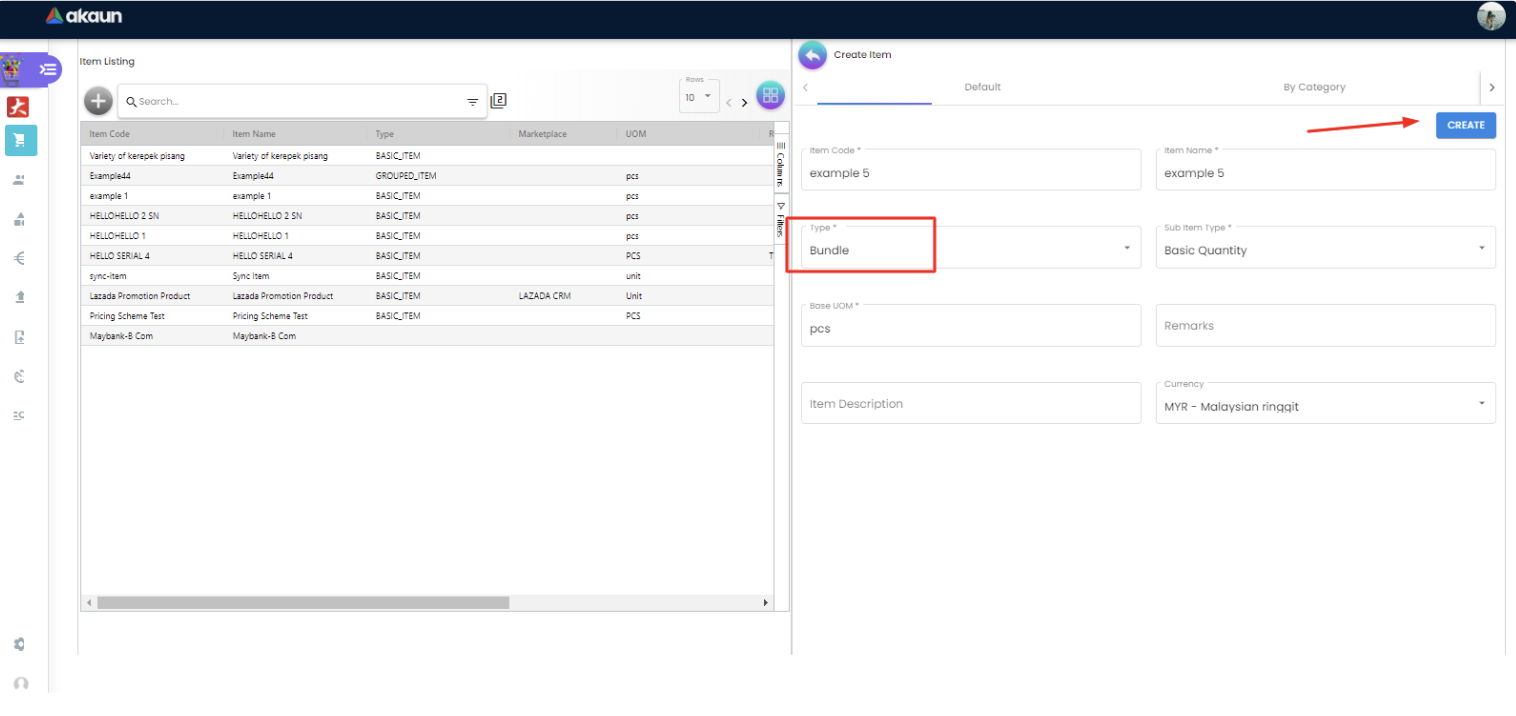The width and height of the screenshot is (1516, 716).
Task: Click the back arrow beside Create Item
Action: click(x=812, y=55)
